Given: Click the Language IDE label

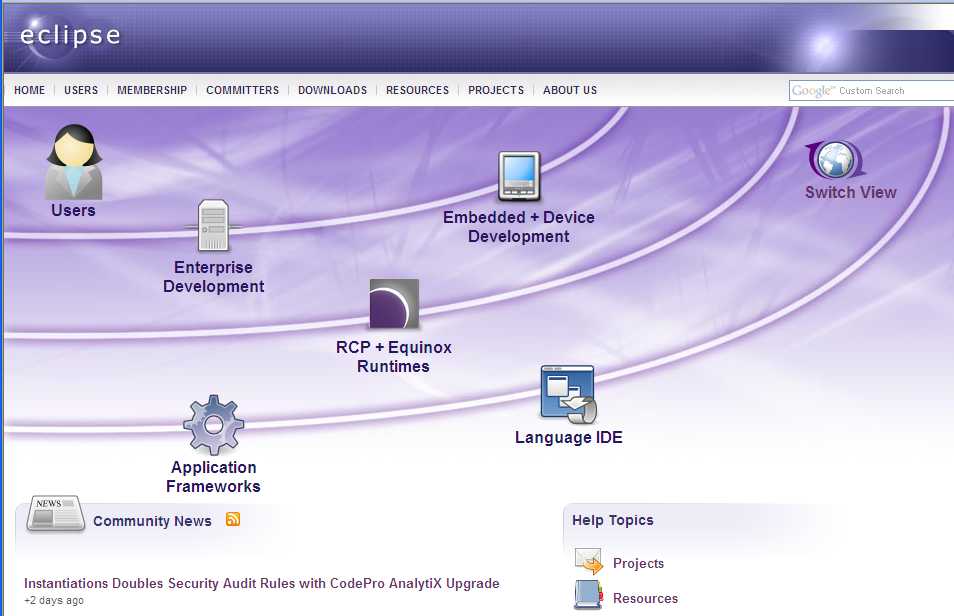Looking at the screenshot, I should click(569, 438).
